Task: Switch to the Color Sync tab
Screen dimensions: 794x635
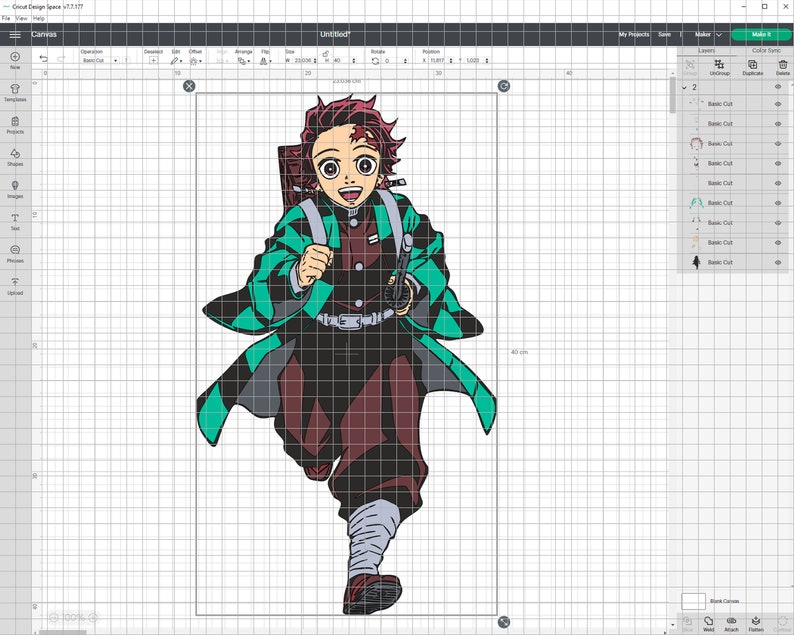Action: tap(766, 51)
